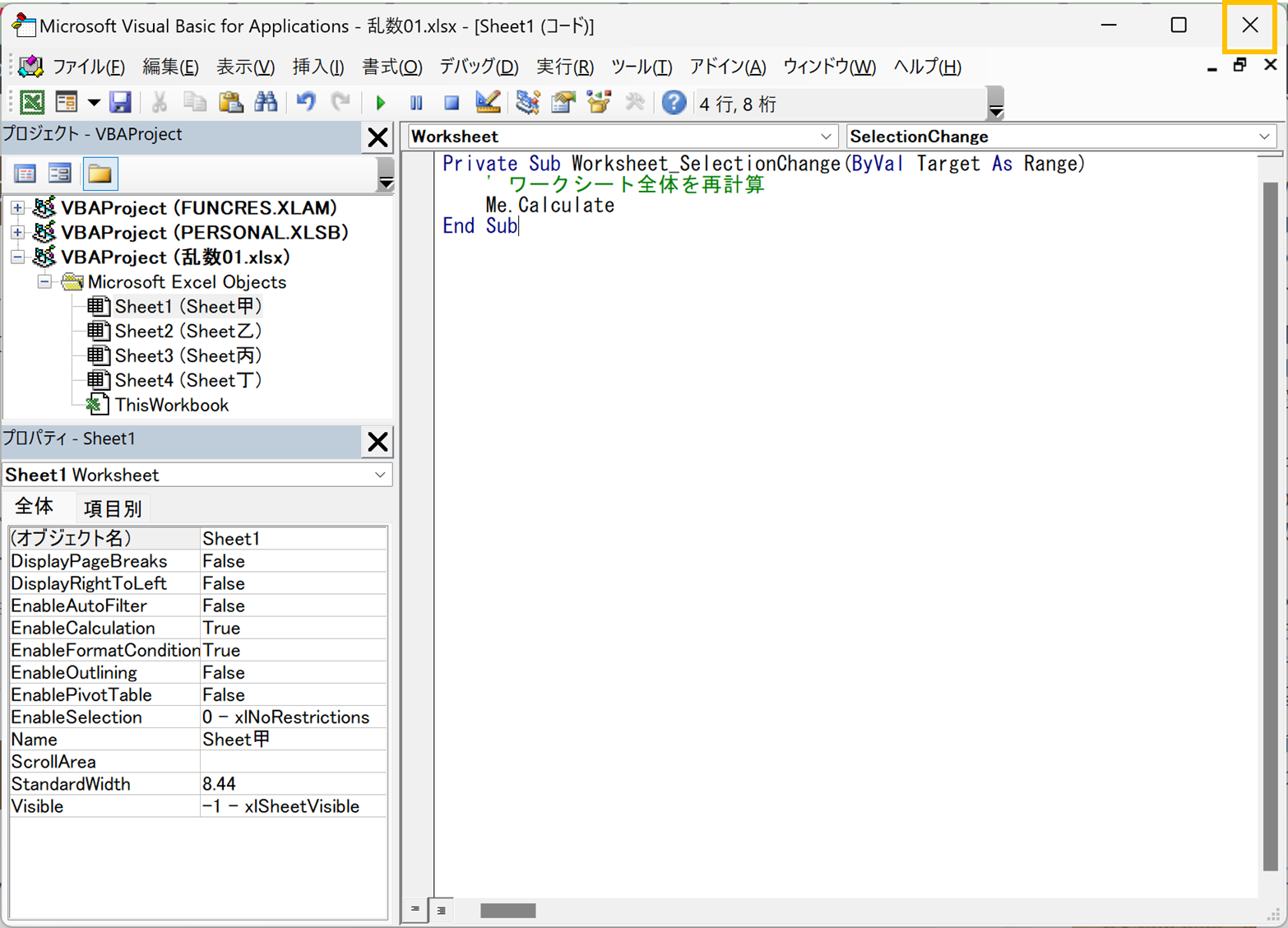Select Sheet2 (Sheet乙) in project tree
The image size is (1288, 928).
click(188, 332)
